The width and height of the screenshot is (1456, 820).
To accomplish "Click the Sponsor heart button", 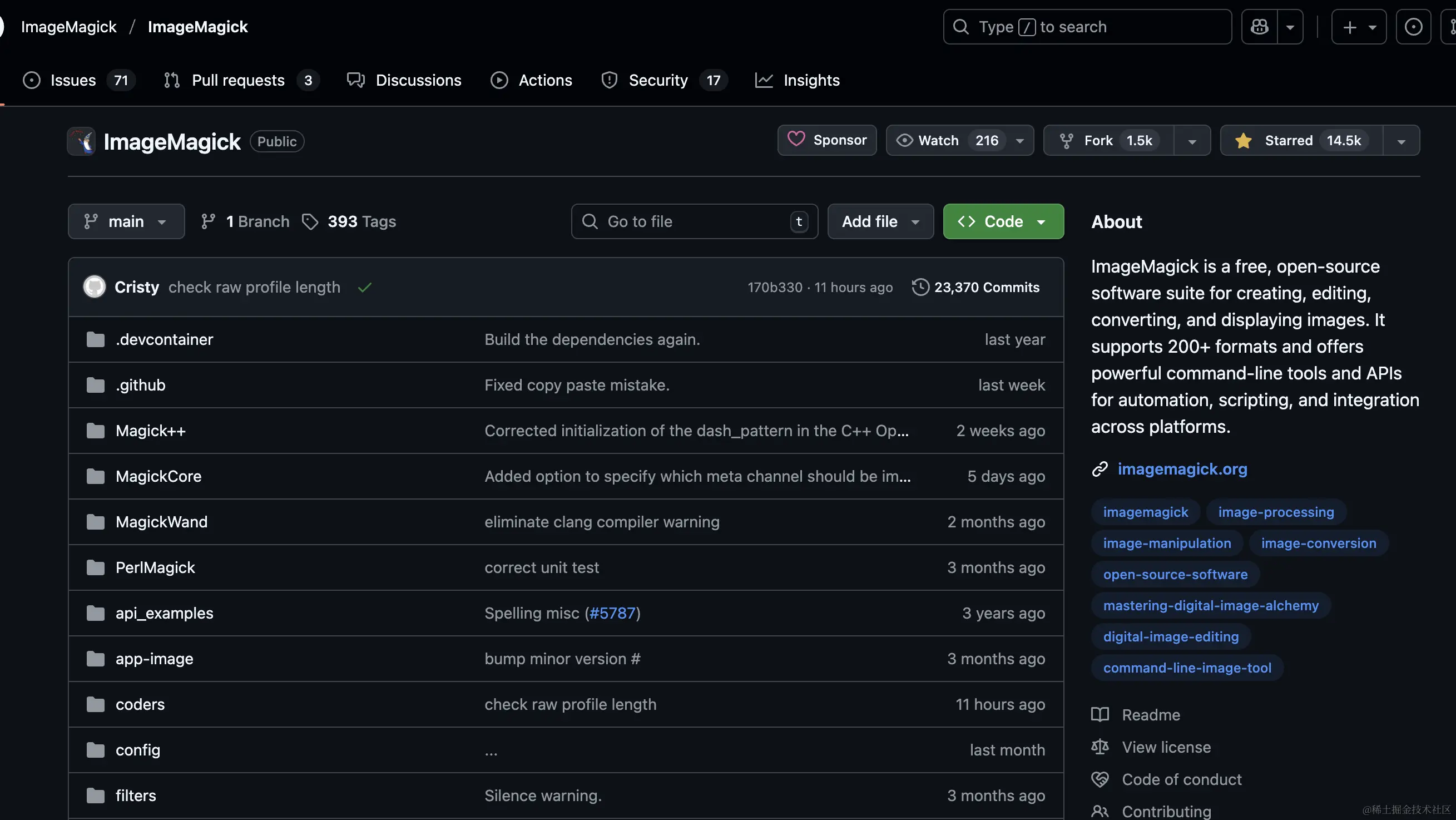I will coord(827,140).
